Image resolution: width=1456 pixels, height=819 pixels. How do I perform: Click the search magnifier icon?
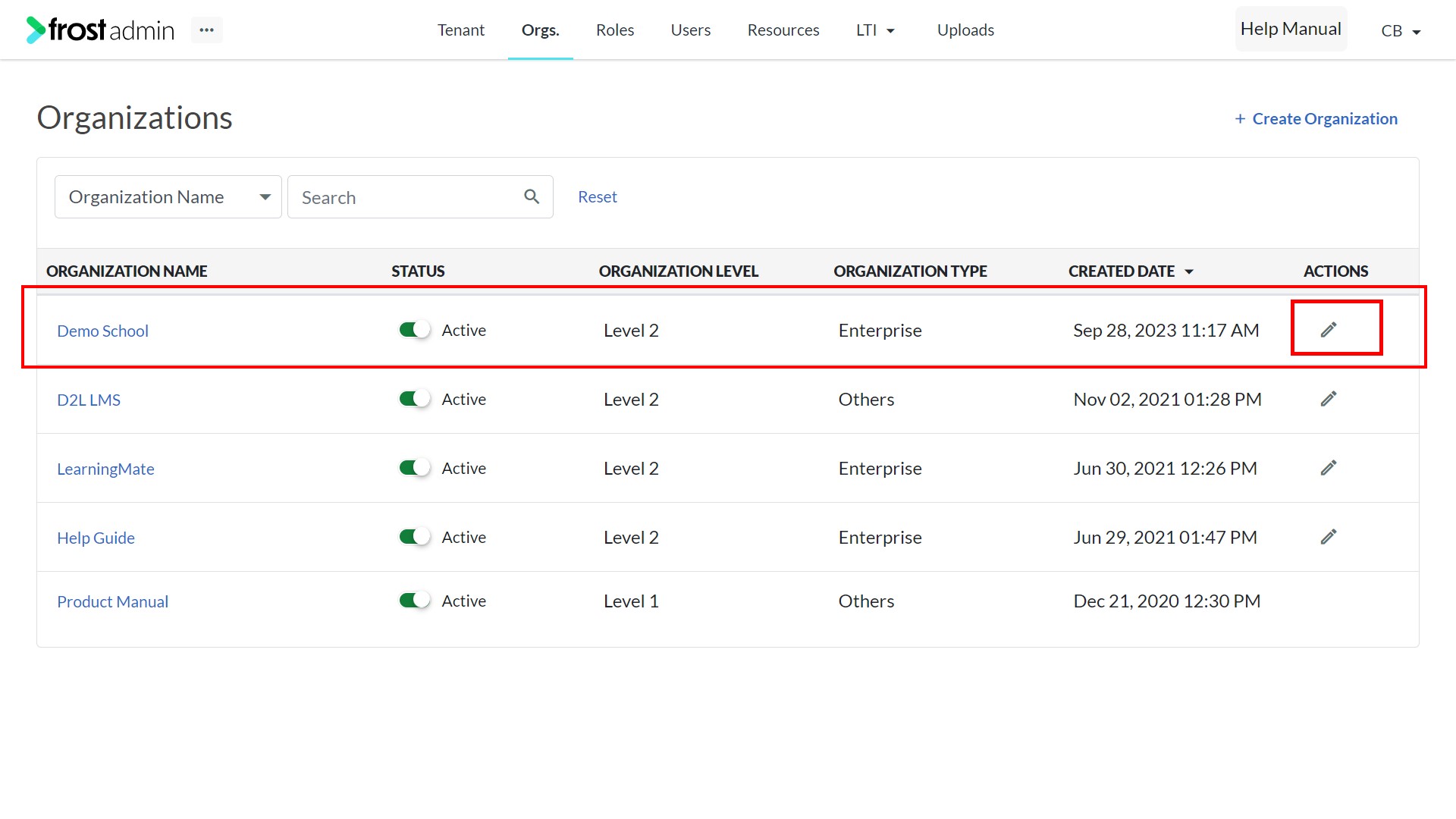(x=532, y=196)
